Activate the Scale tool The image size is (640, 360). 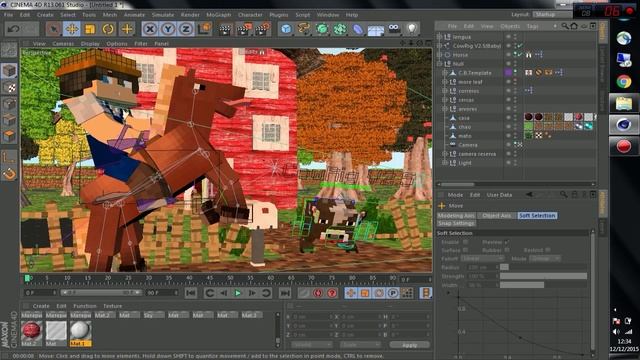tap(90, 29)
